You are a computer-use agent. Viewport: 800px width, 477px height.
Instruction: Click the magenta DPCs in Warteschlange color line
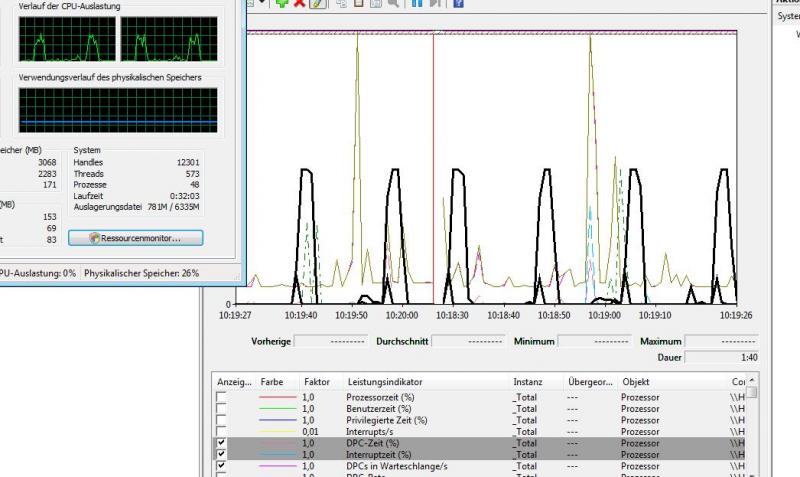pos(278,466)
